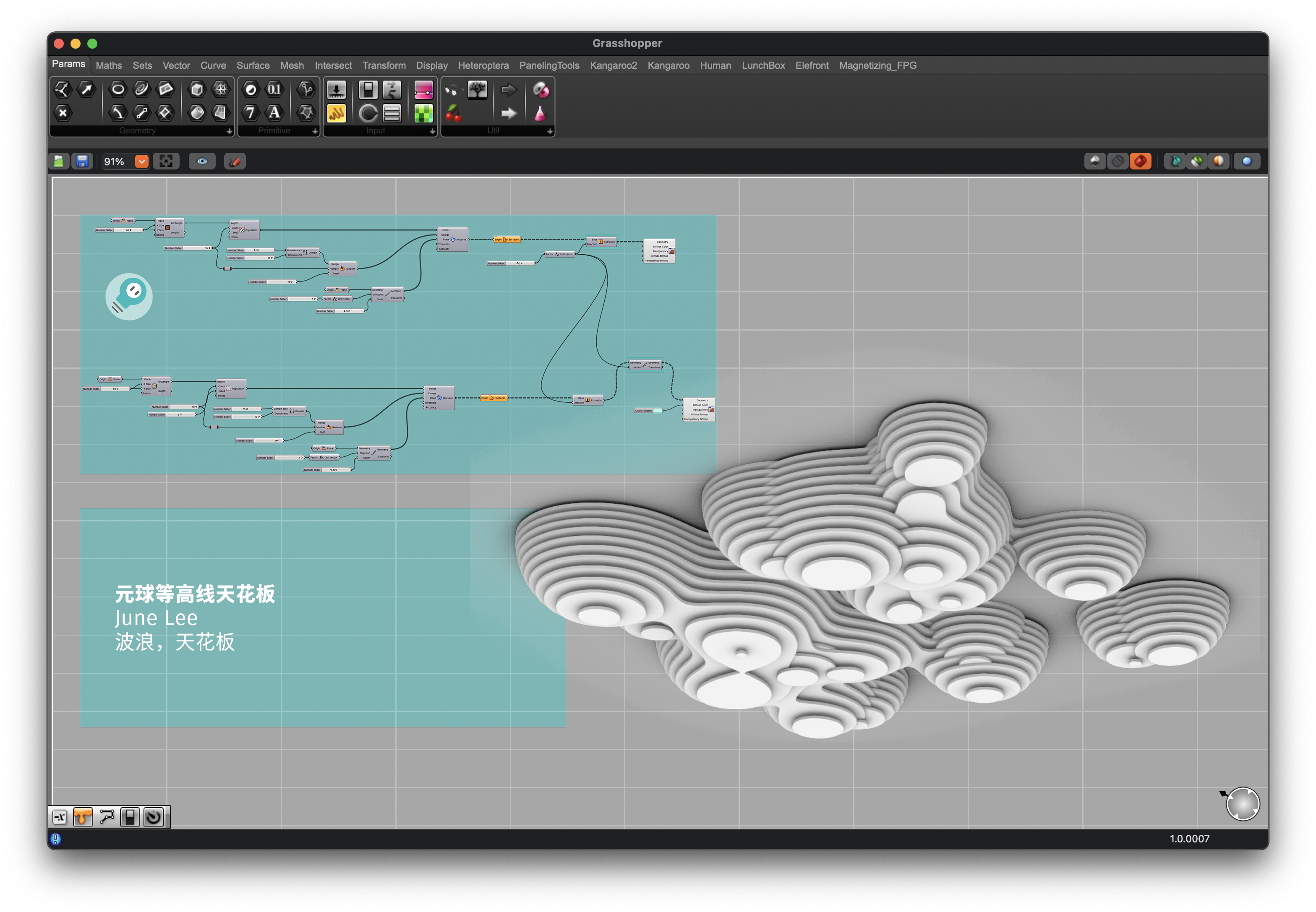
Task: Expand the Input panel plus arrow
Action: tap(432, 131)
